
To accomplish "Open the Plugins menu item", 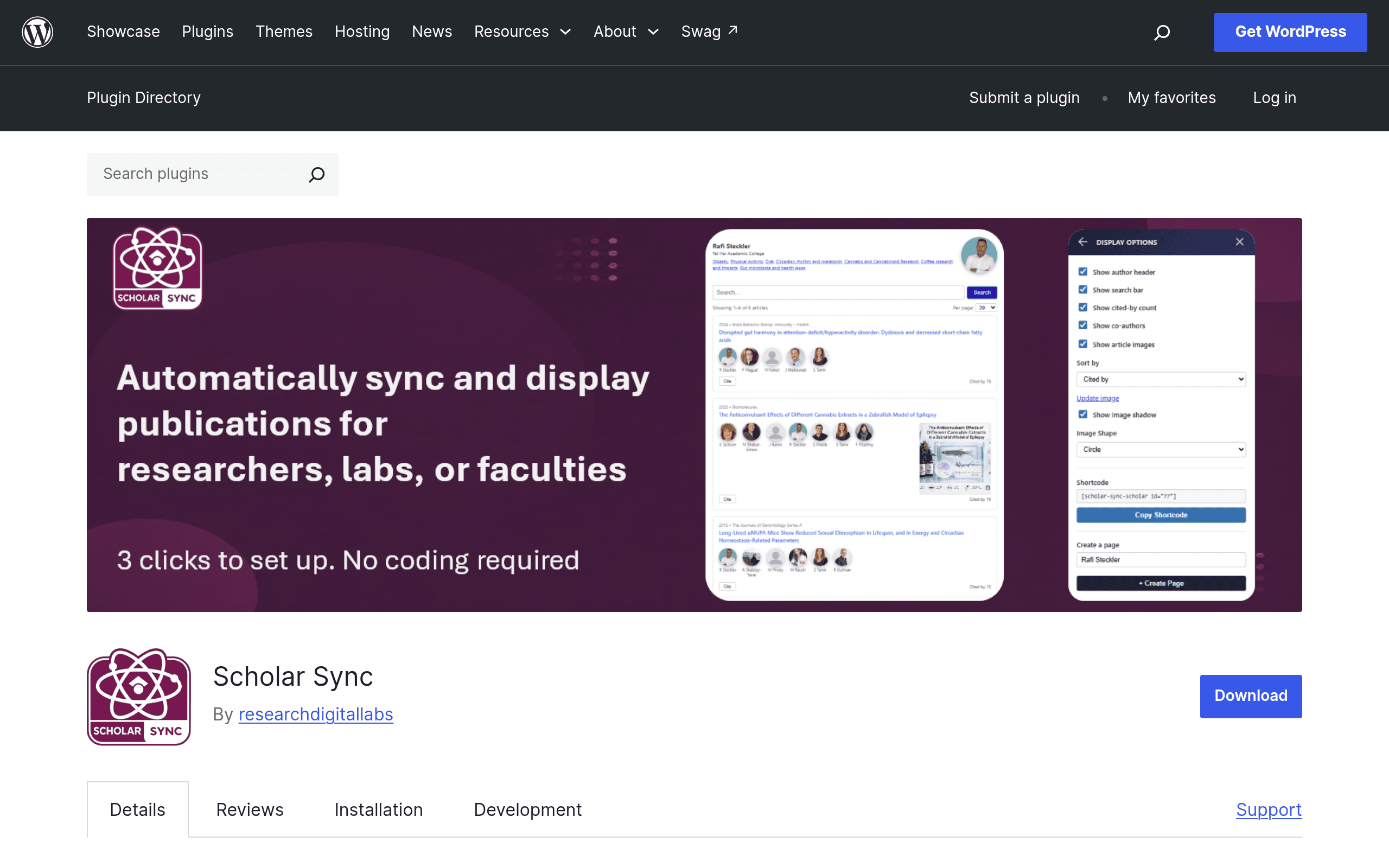I will coord(208,32).
